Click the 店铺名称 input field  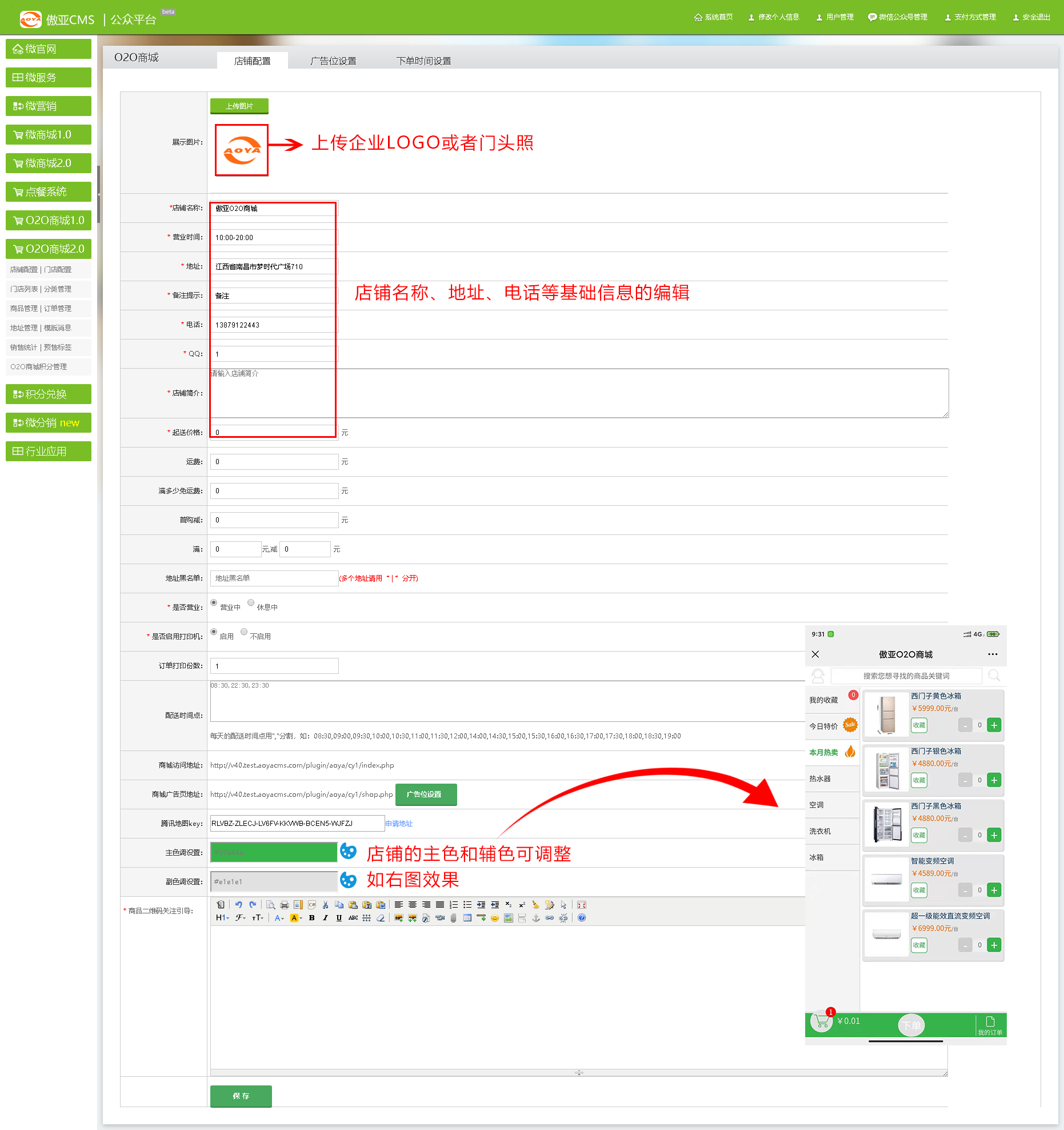(274, 209)
